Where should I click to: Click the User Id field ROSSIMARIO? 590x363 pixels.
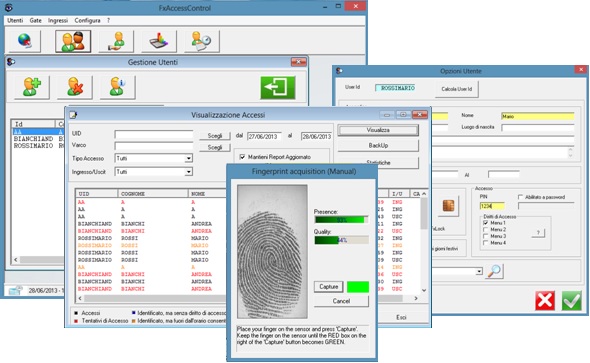395,88
